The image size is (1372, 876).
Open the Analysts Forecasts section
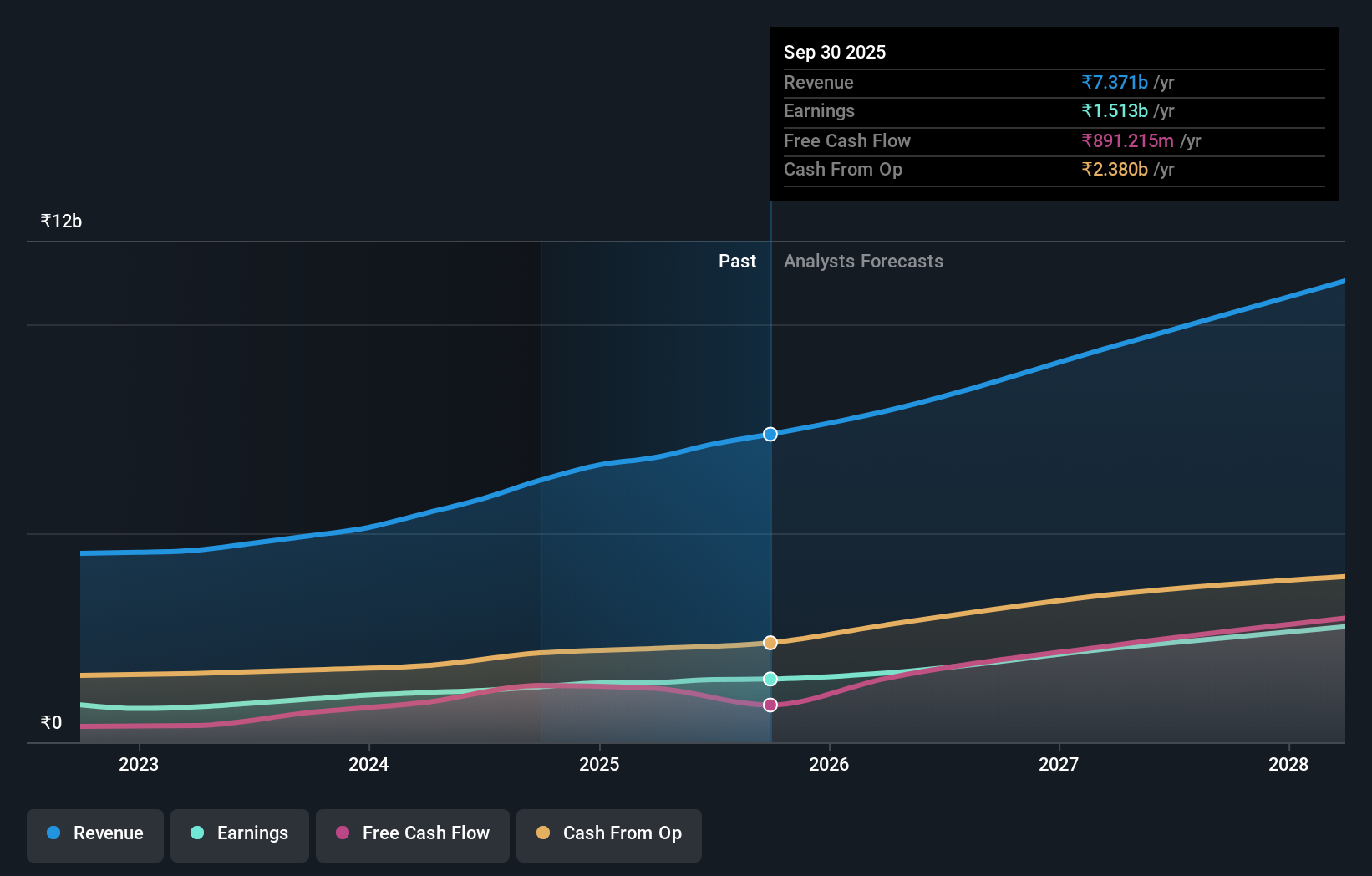click(x=863, y=261)
